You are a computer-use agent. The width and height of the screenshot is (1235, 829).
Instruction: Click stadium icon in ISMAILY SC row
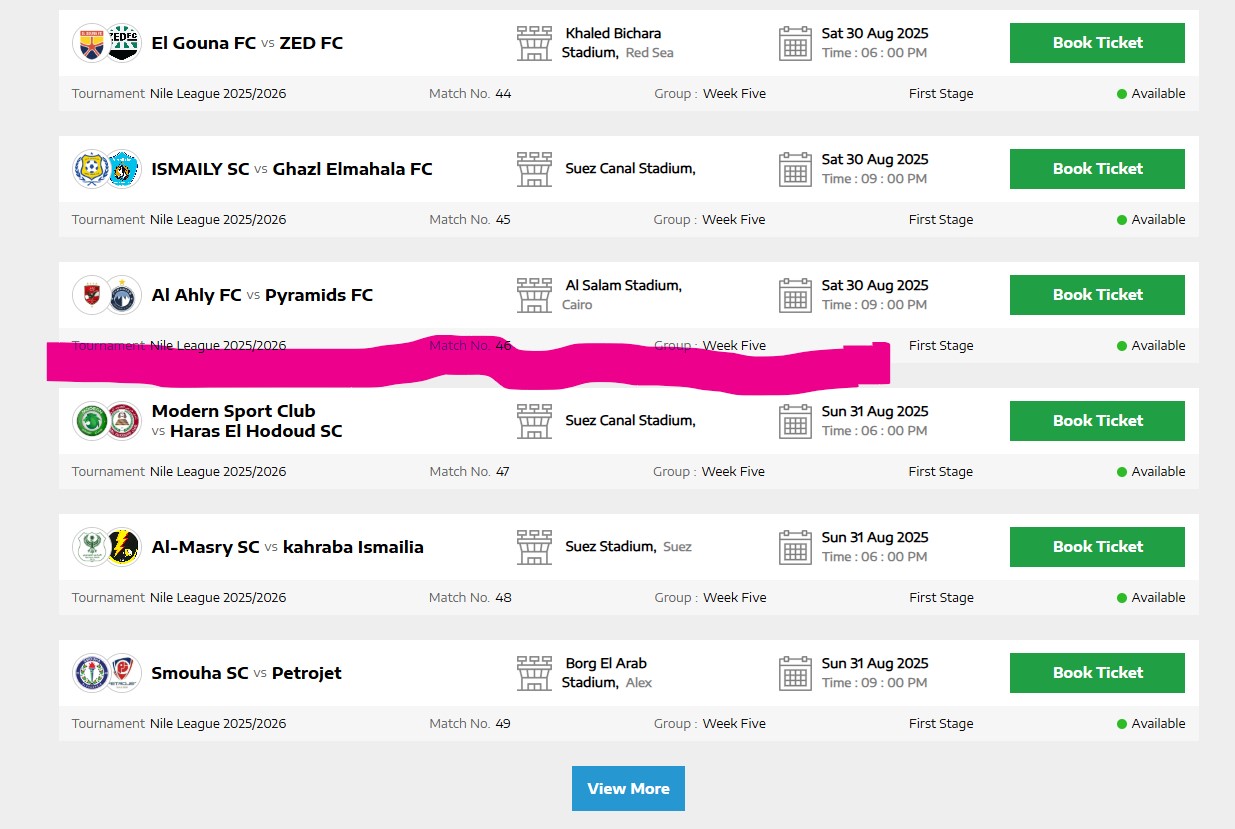534,169
